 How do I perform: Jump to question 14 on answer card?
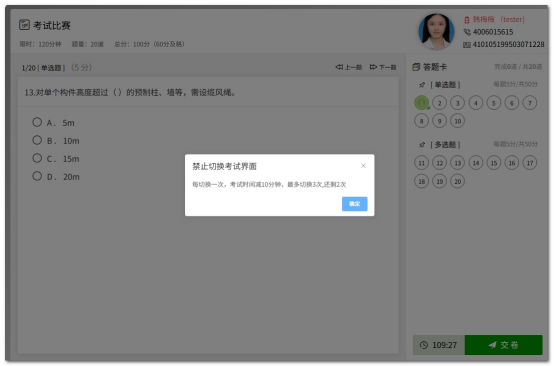pos(476,163)
